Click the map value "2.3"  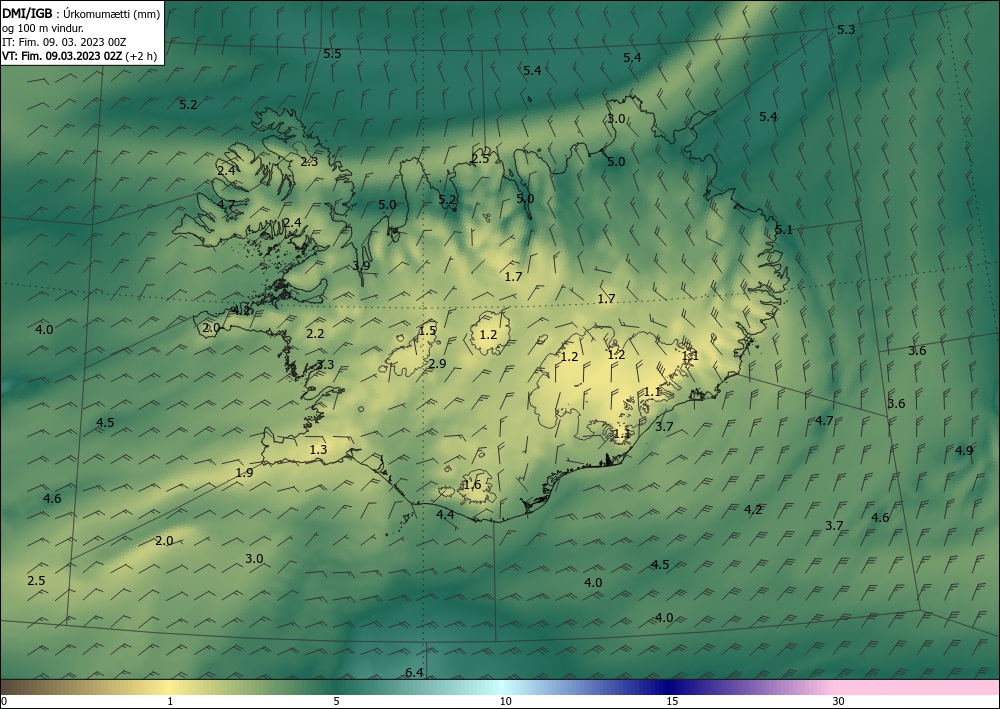(x=309, y=162)
